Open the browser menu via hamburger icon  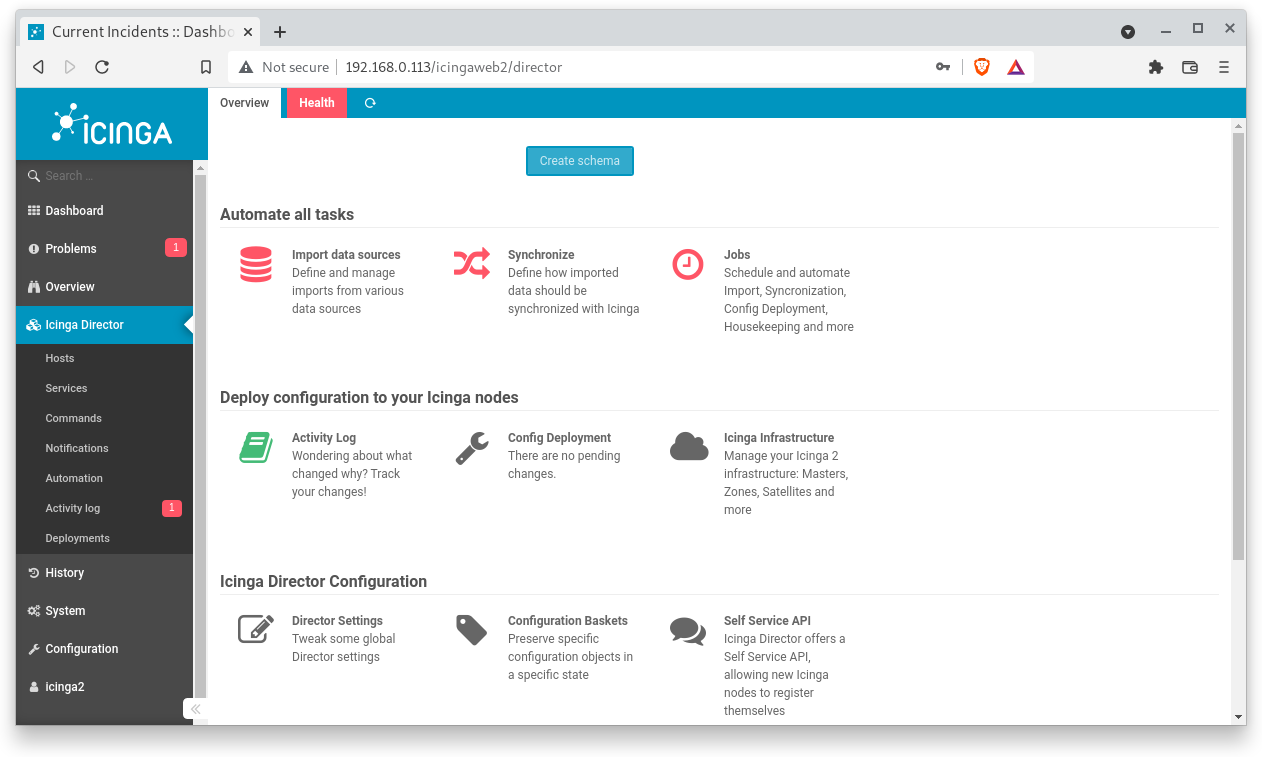click(1223, 67)
